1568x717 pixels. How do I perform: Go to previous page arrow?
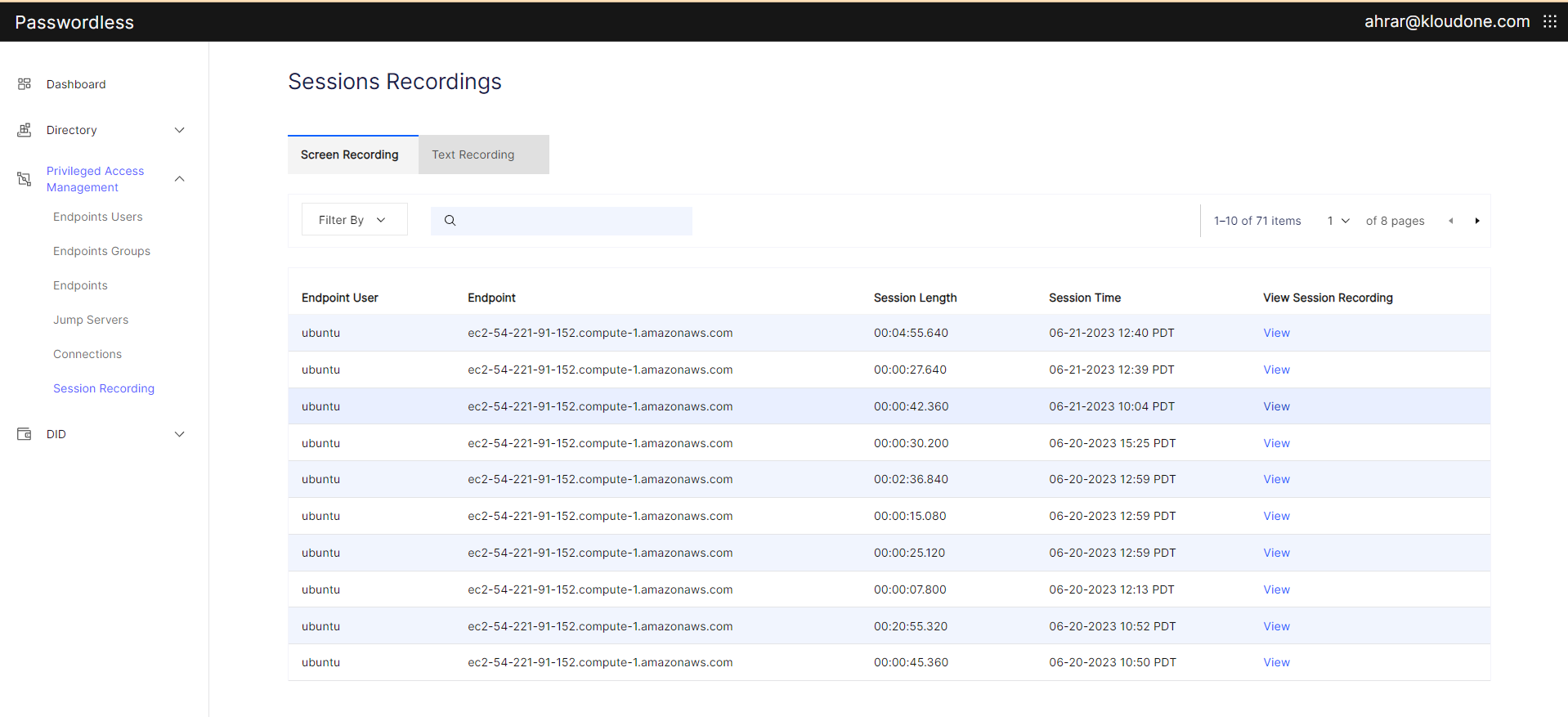click(x=1451, y=221)
